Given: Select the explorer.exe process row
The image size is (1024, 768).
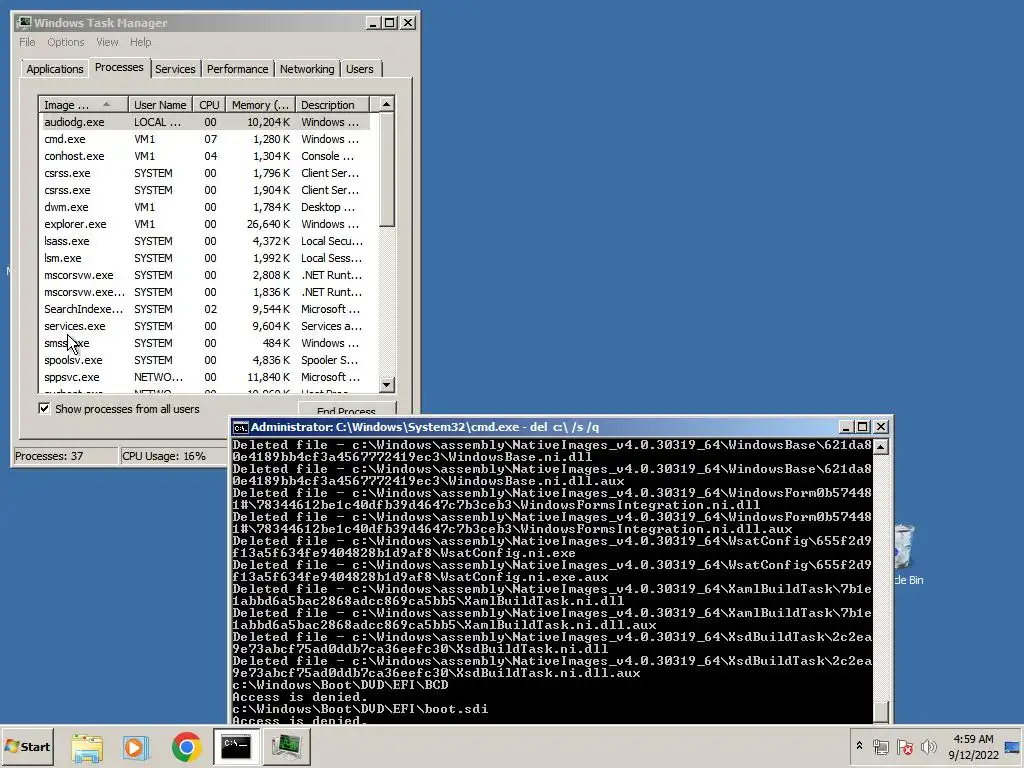Looking at the screenshot, I should pos(204,224).
